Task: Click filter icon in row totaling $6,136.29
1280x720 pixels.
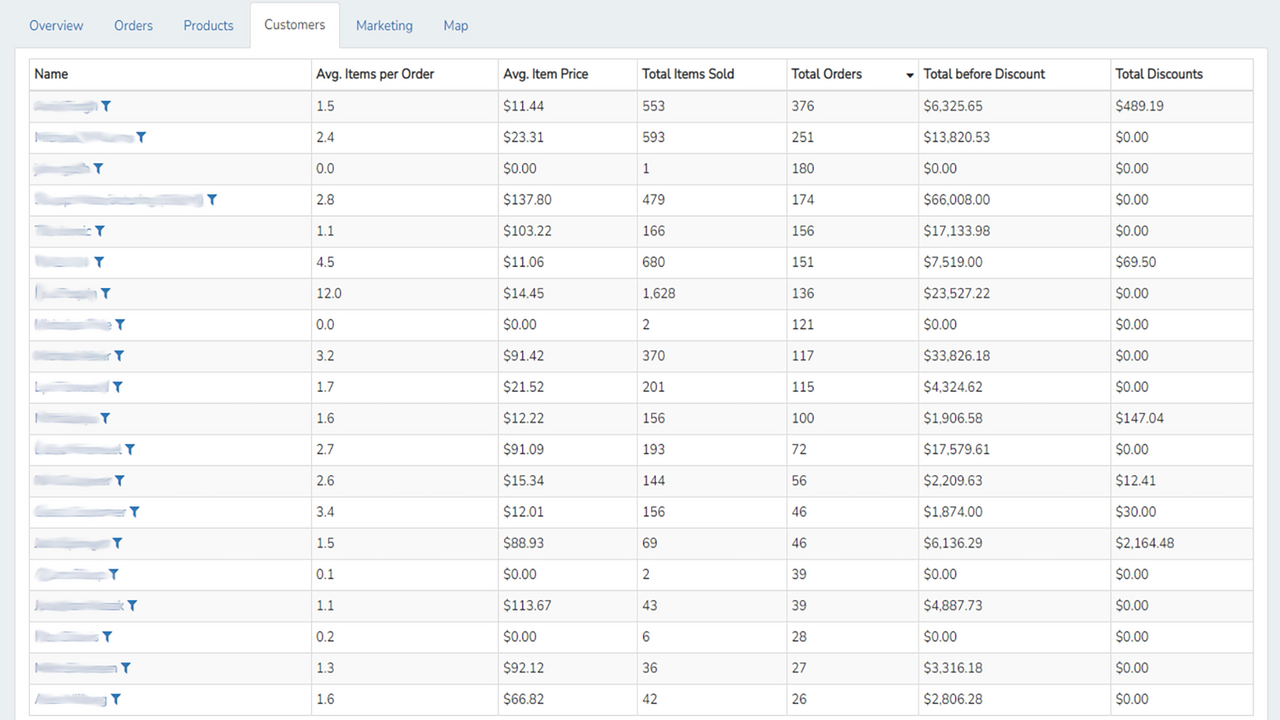Action: [117, 543]
